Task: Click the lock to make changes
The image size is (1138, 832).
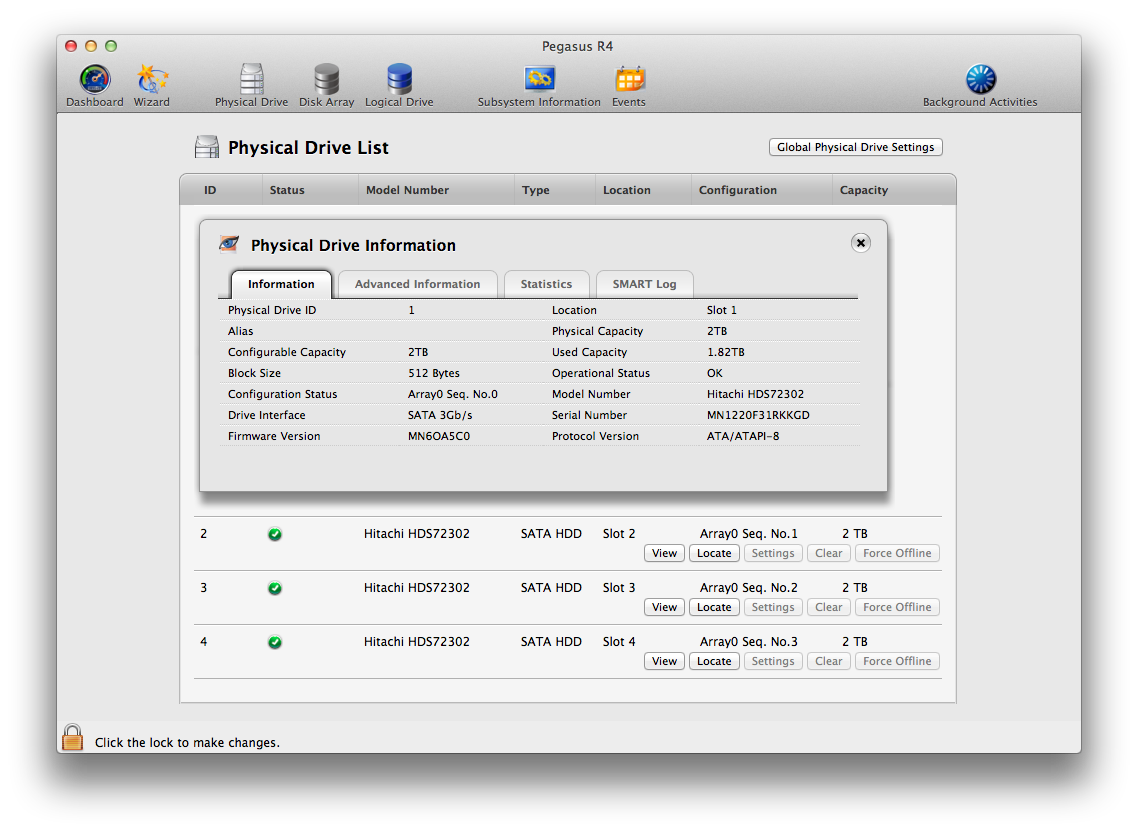Action: (73, 739)
